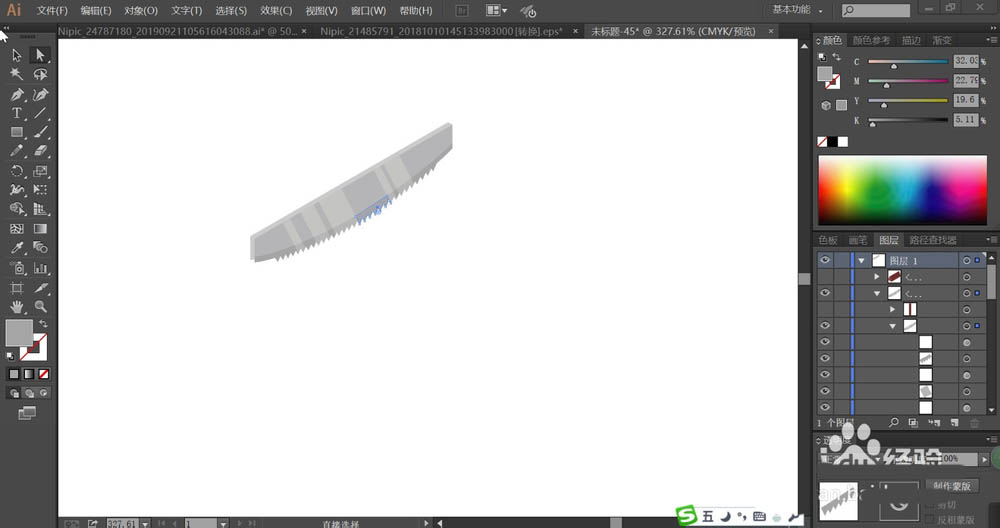The image size is (1000, 528).
Task: Click the K black slider
Action: (908, 121)
